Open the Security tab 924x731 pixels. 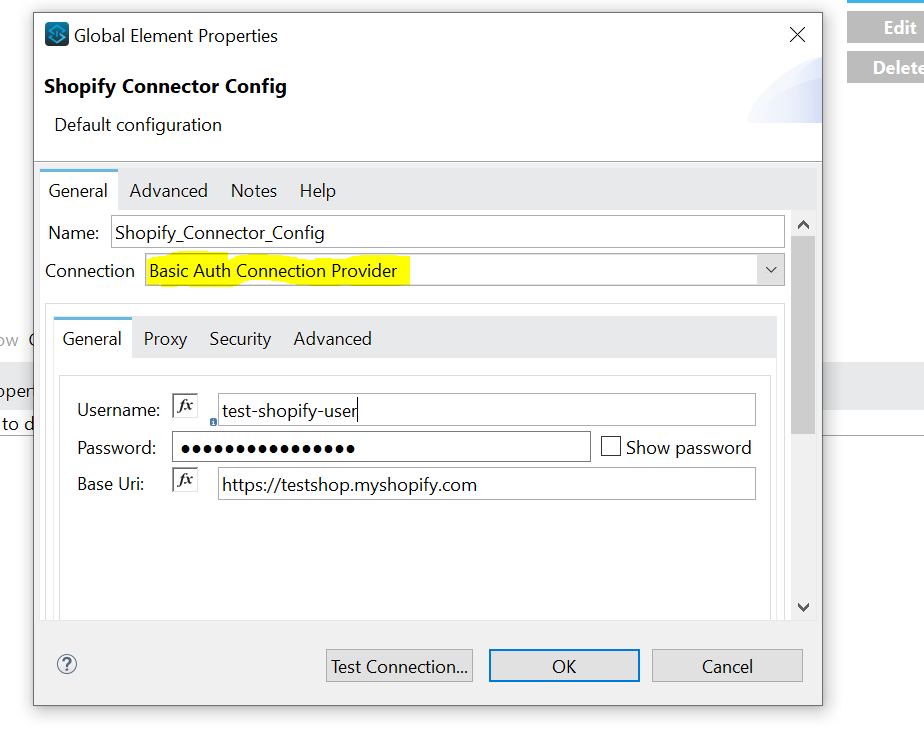(x=240, y=339)
